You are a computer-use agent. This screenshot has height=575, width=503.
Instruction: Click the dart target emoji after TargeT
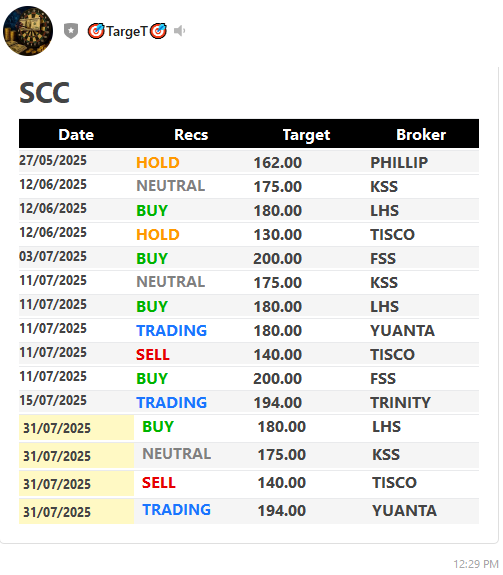tap(158, 31)
